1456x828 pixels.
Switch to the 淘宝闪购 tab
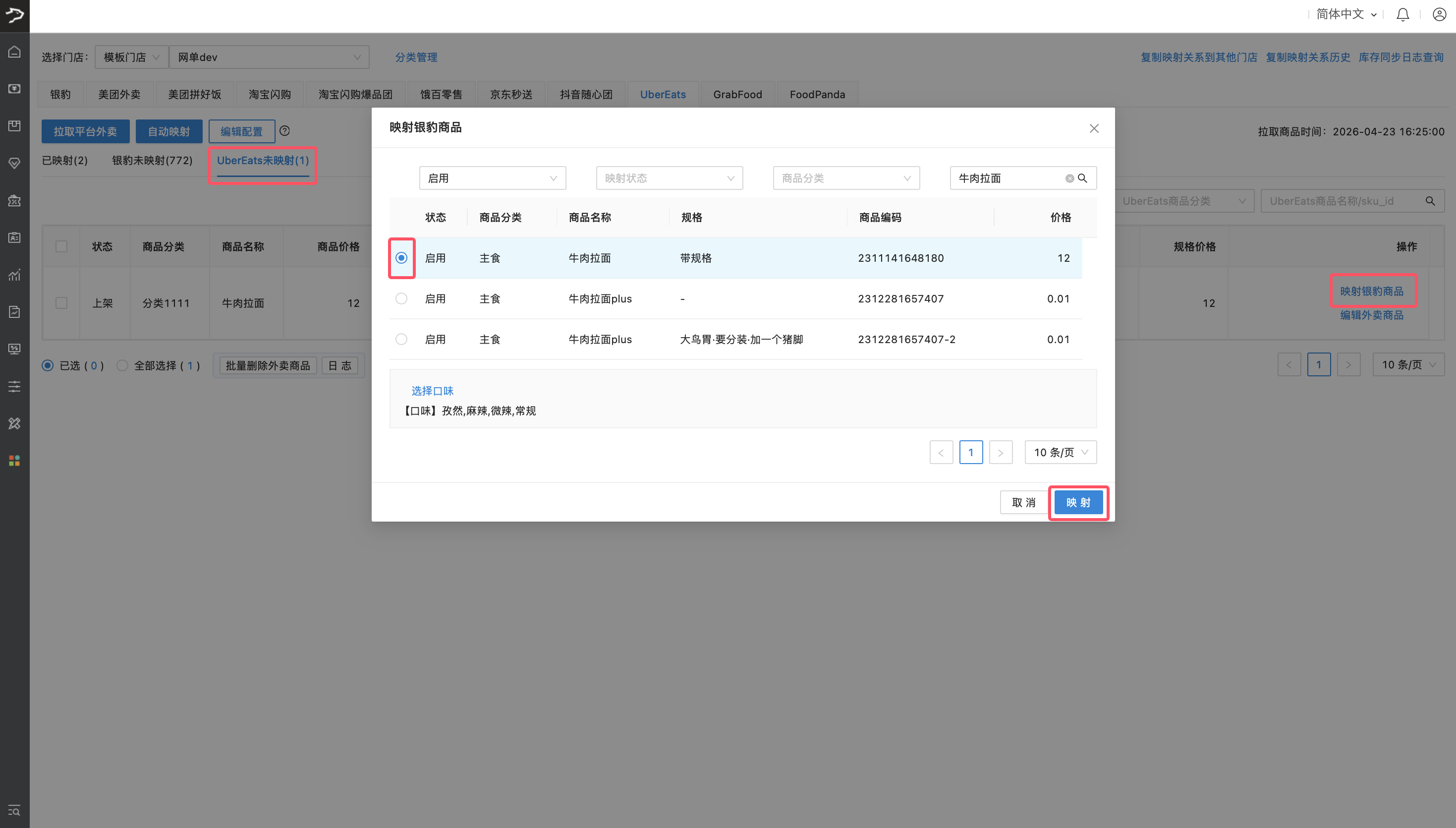[x=270, y=94]
